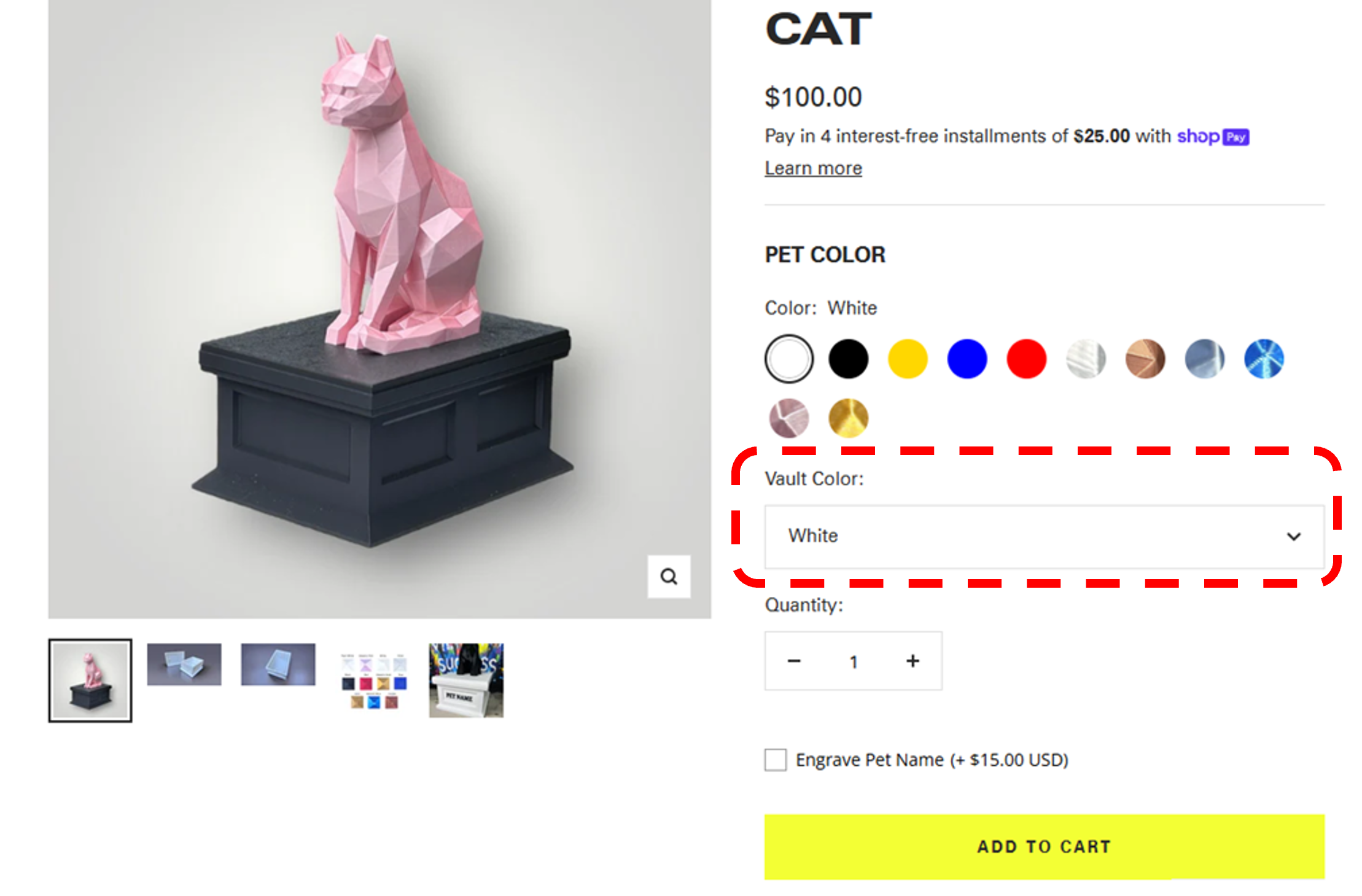The height and width of the screenshot is (896, 1362).
Task: Show the pink cat on vault thumbnail
Action: 90,680
